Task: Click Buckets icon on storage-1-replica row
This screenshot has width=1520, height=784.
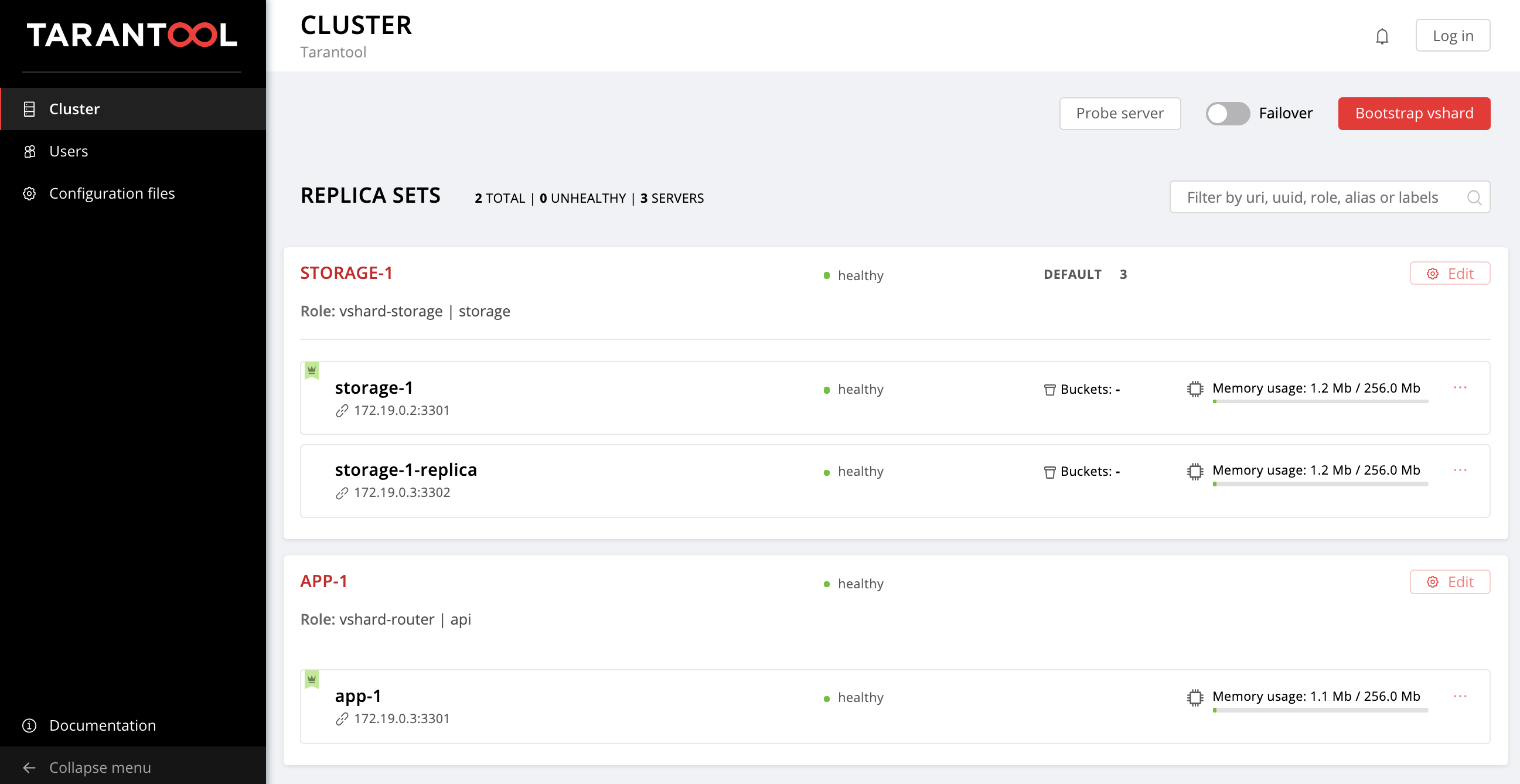Action: click(x=1049, y=472)
